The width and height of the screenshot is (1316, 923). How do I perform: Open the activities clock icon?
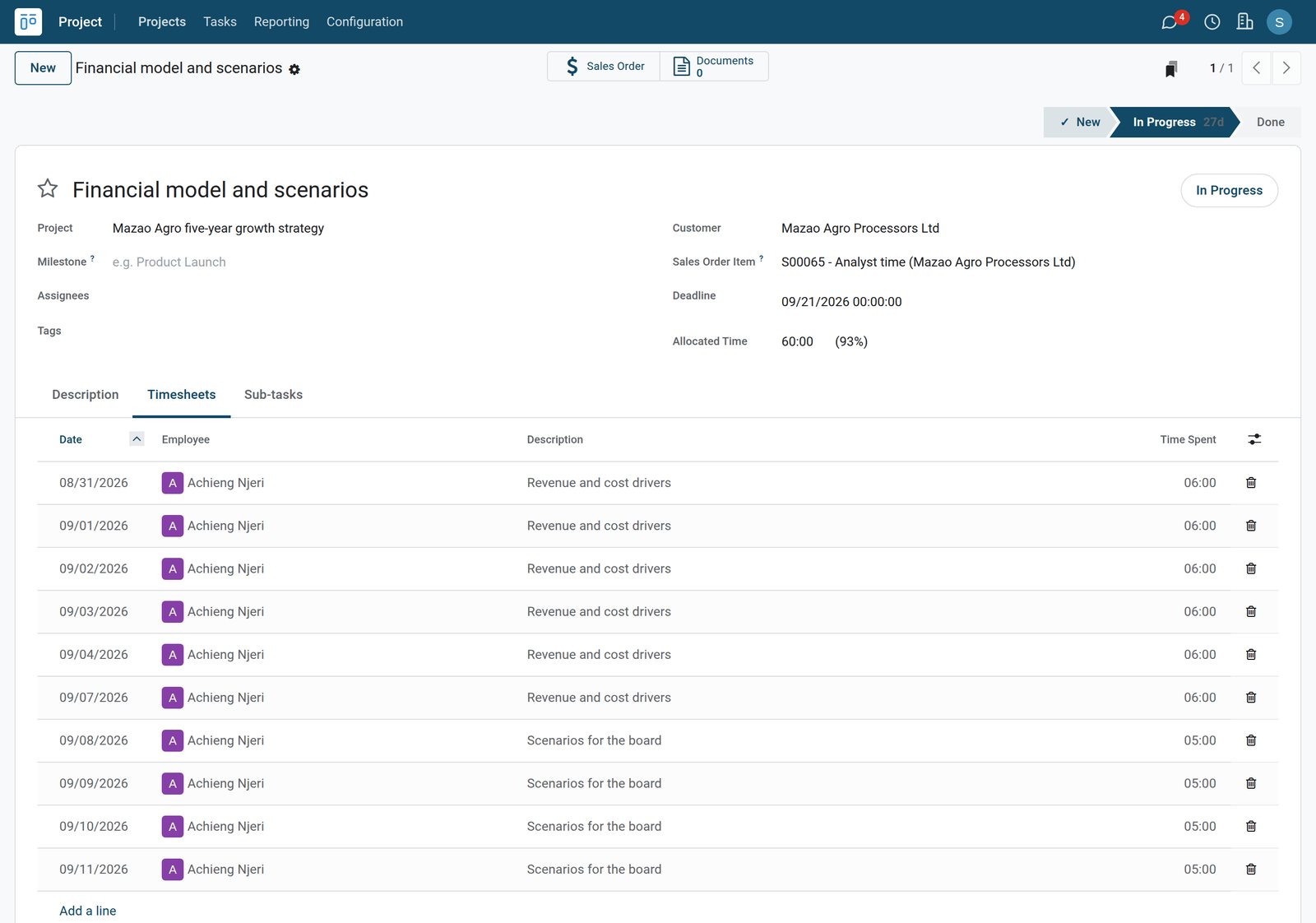[1212, 22]
